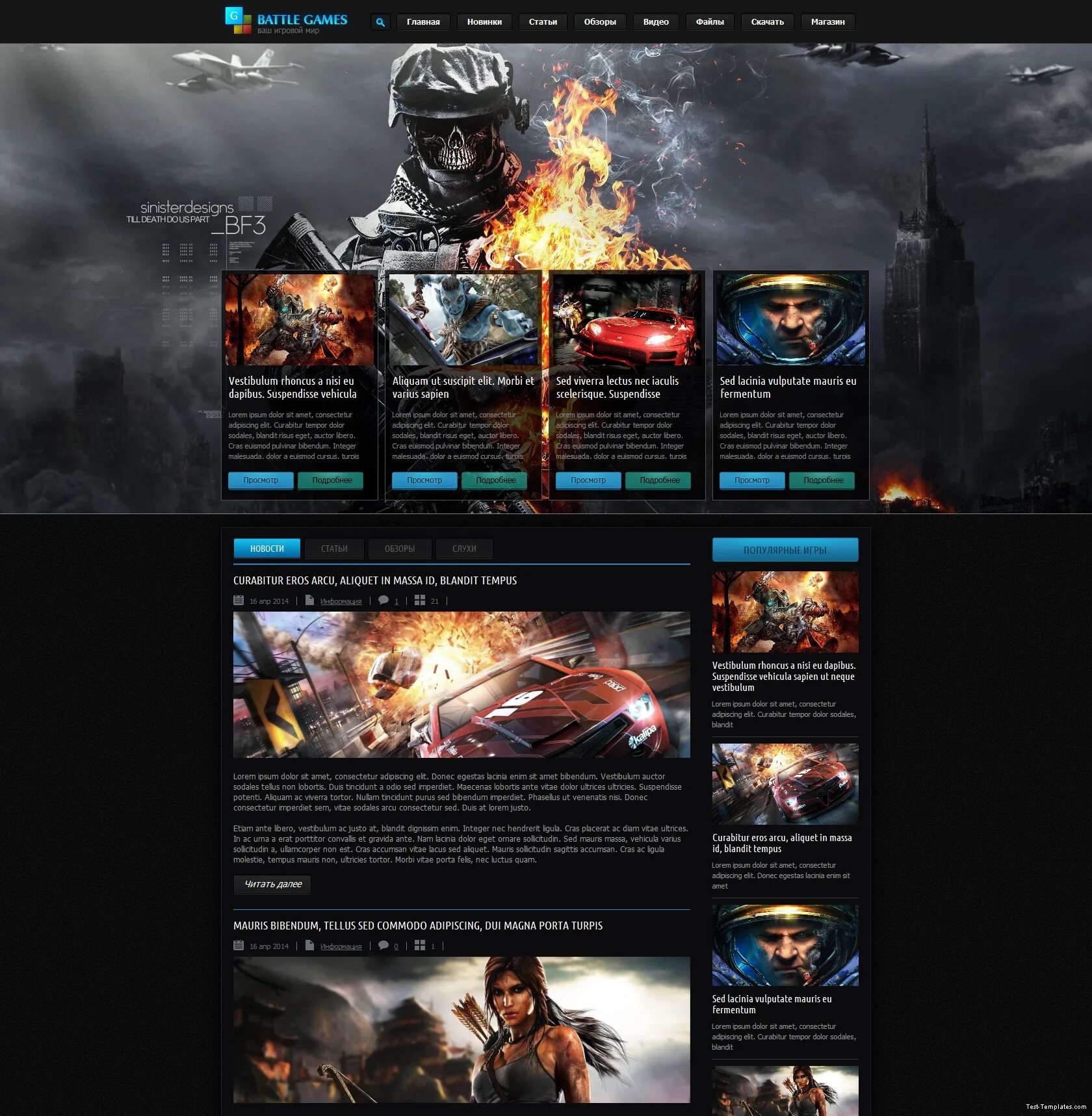Open Aliquam ut suscipit elit card title
The width and height of the screenshot is (1092, 1116).
click(x=463, y=387)
